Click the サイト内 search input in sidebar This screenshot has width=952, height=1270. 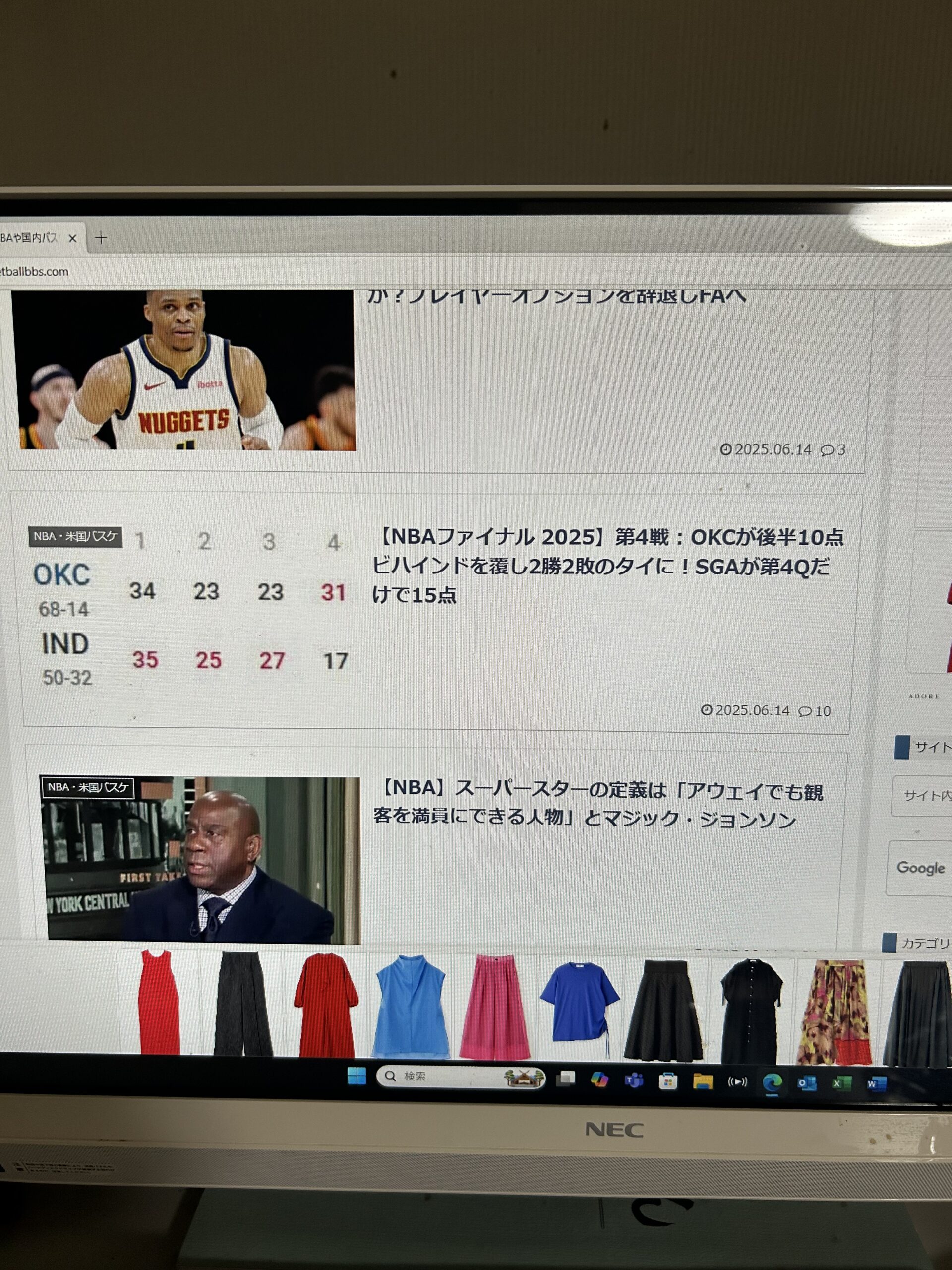pos(922,796)
